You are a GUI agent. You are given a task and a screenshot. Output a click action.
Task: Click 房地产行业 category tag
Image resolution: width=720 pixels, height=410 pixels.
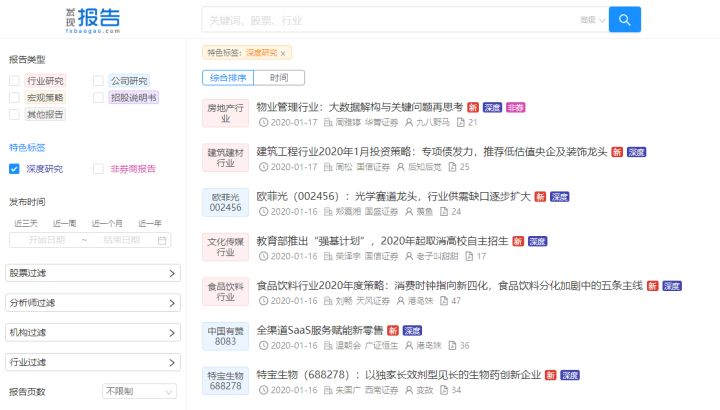pos(225,113)
